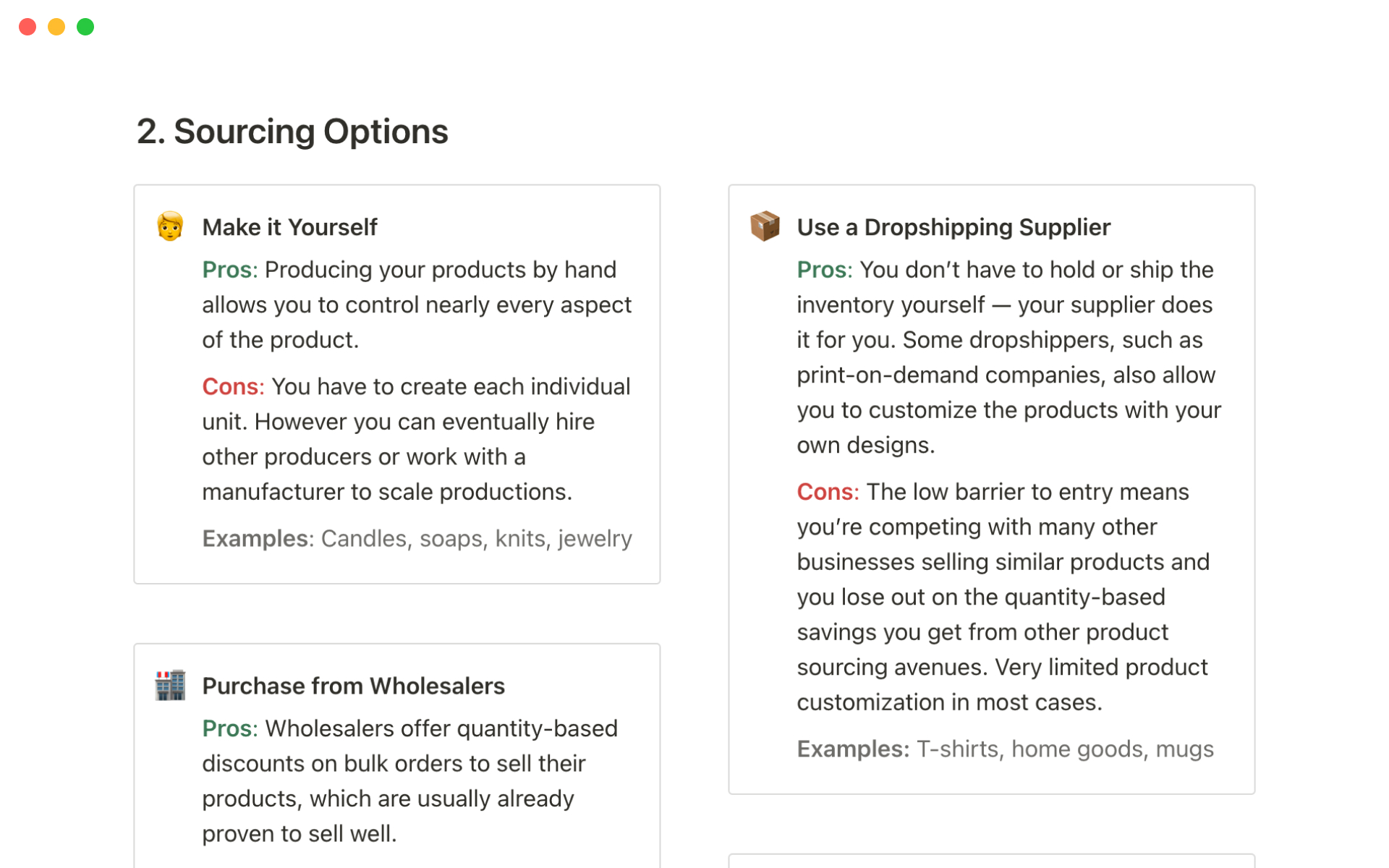Click the word "mugs" in the dropshipping examples

[x=1184, y=749]
